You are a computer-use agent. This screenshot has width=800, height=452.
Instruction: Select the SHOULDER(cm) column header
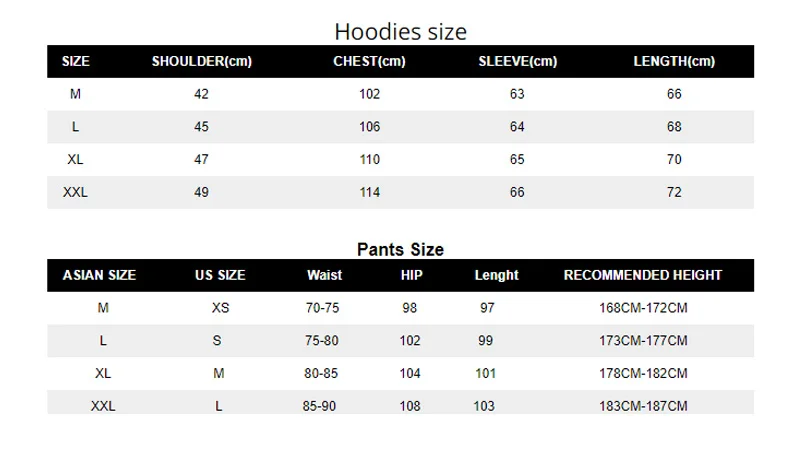point(202,61)
